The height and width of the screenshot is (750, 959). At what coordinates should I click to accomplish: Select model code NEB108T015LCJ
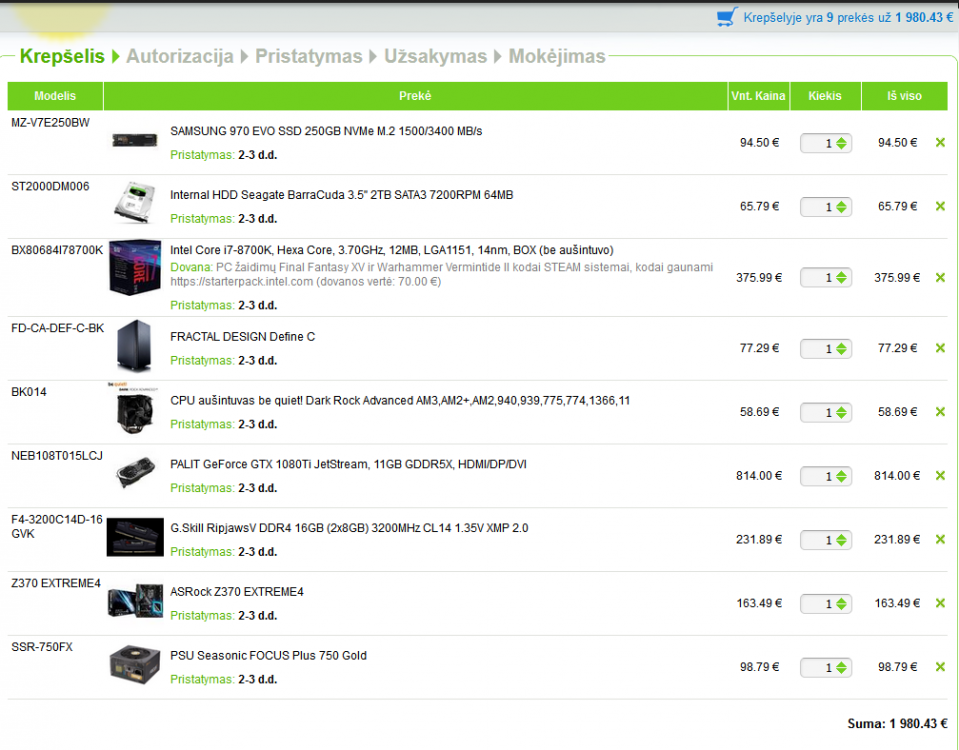tap(57, 455)
